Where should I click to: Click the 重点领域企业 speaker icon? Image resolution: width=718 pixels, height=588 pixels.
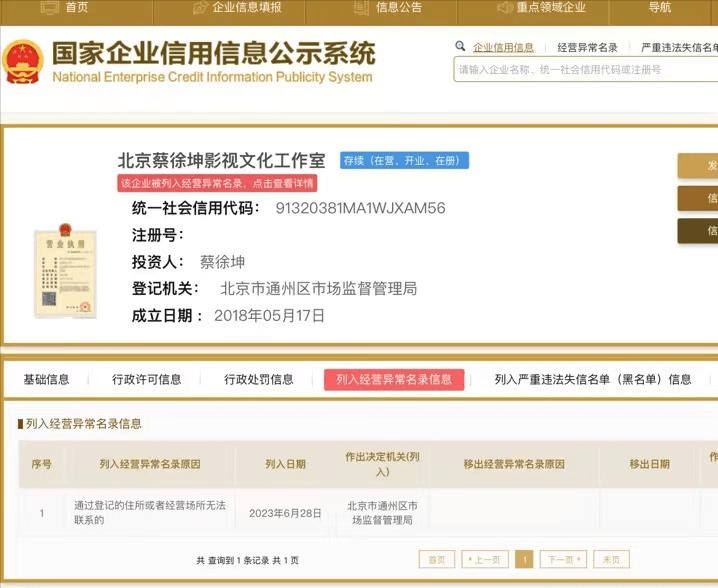(505, 7)
